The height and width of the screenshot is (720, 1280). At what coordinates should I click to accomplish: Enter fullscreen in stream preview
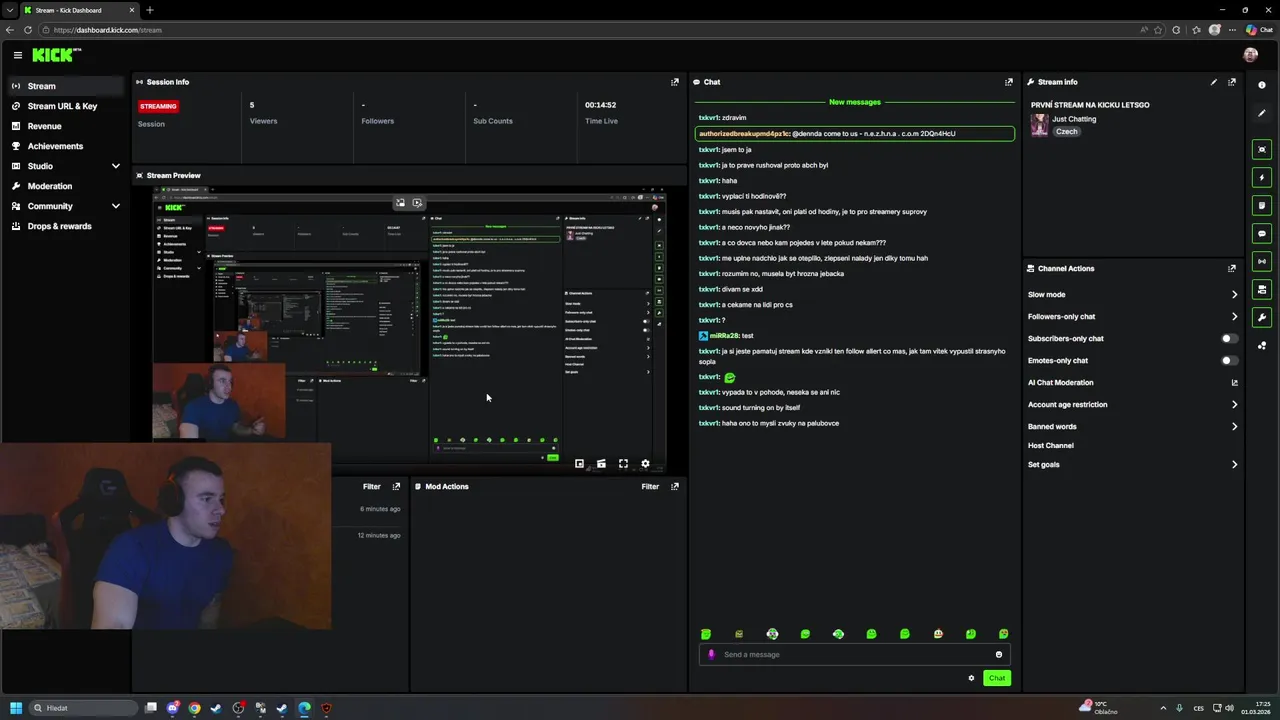tap(623, 463)
